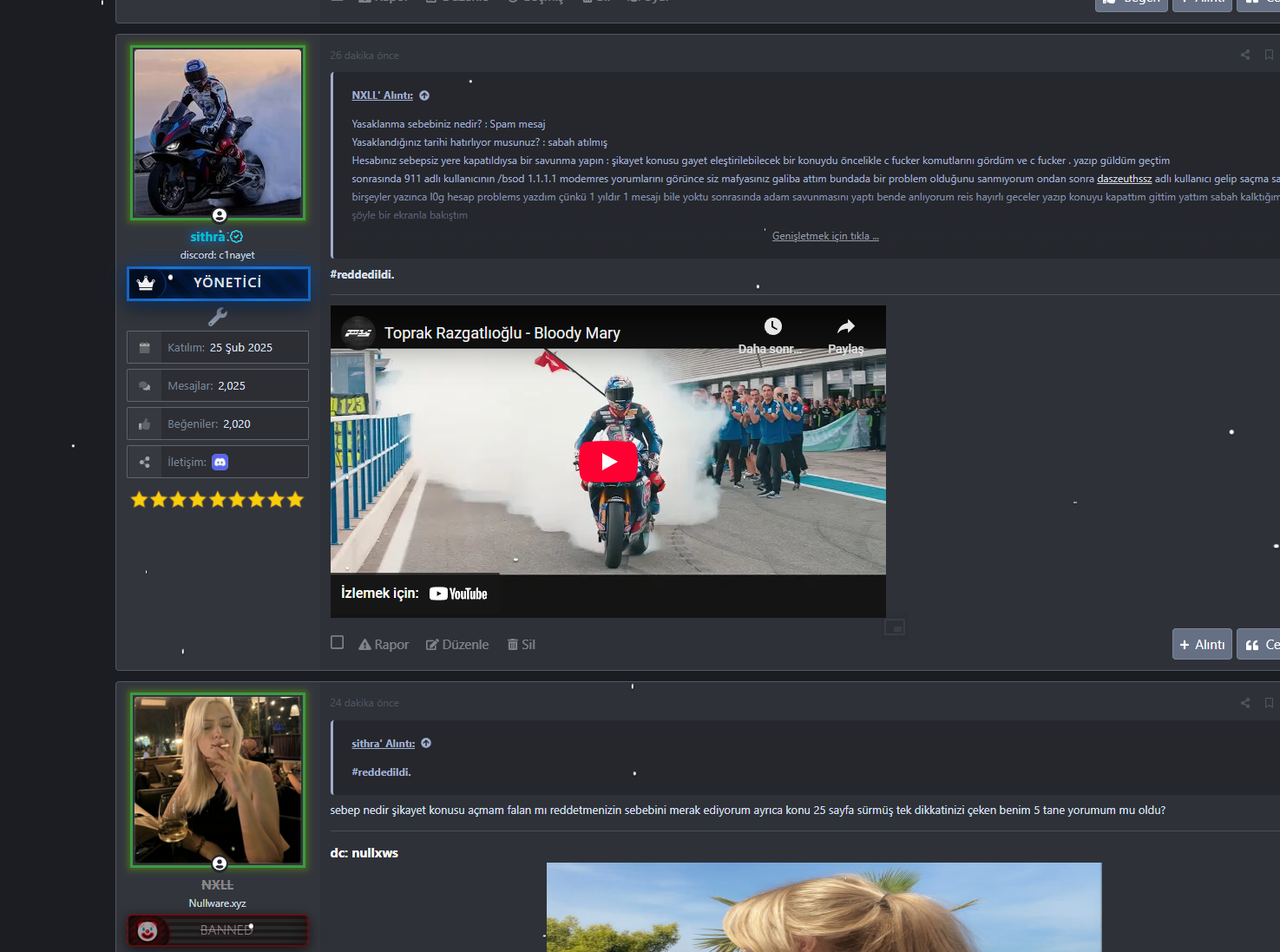This screenshot has width=1280, height=952.
Task: Bookmark sithra's post
Action: point(1269,55)
